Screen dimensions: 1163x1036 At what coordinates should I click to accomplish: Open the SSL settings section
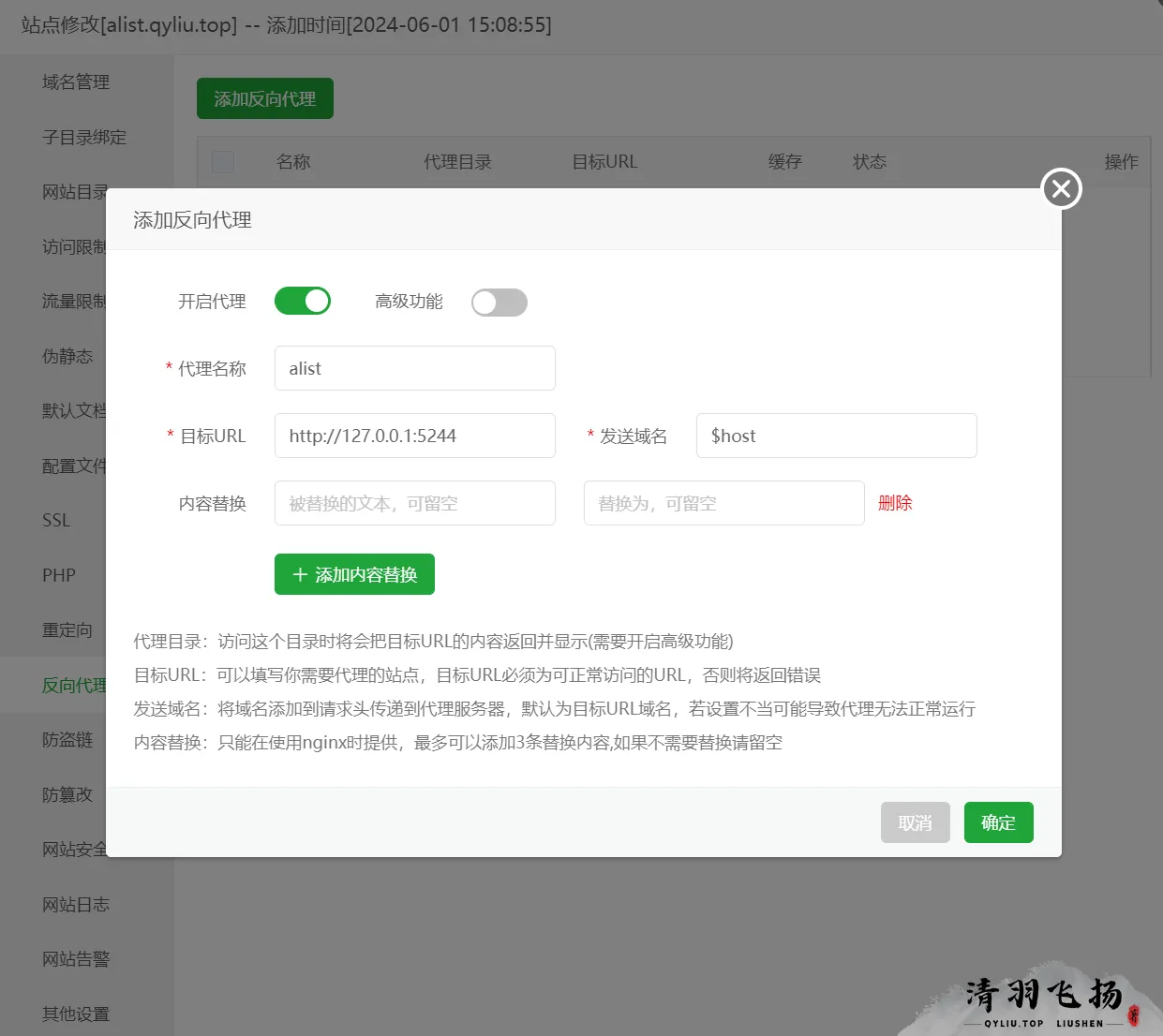(55, 520)
